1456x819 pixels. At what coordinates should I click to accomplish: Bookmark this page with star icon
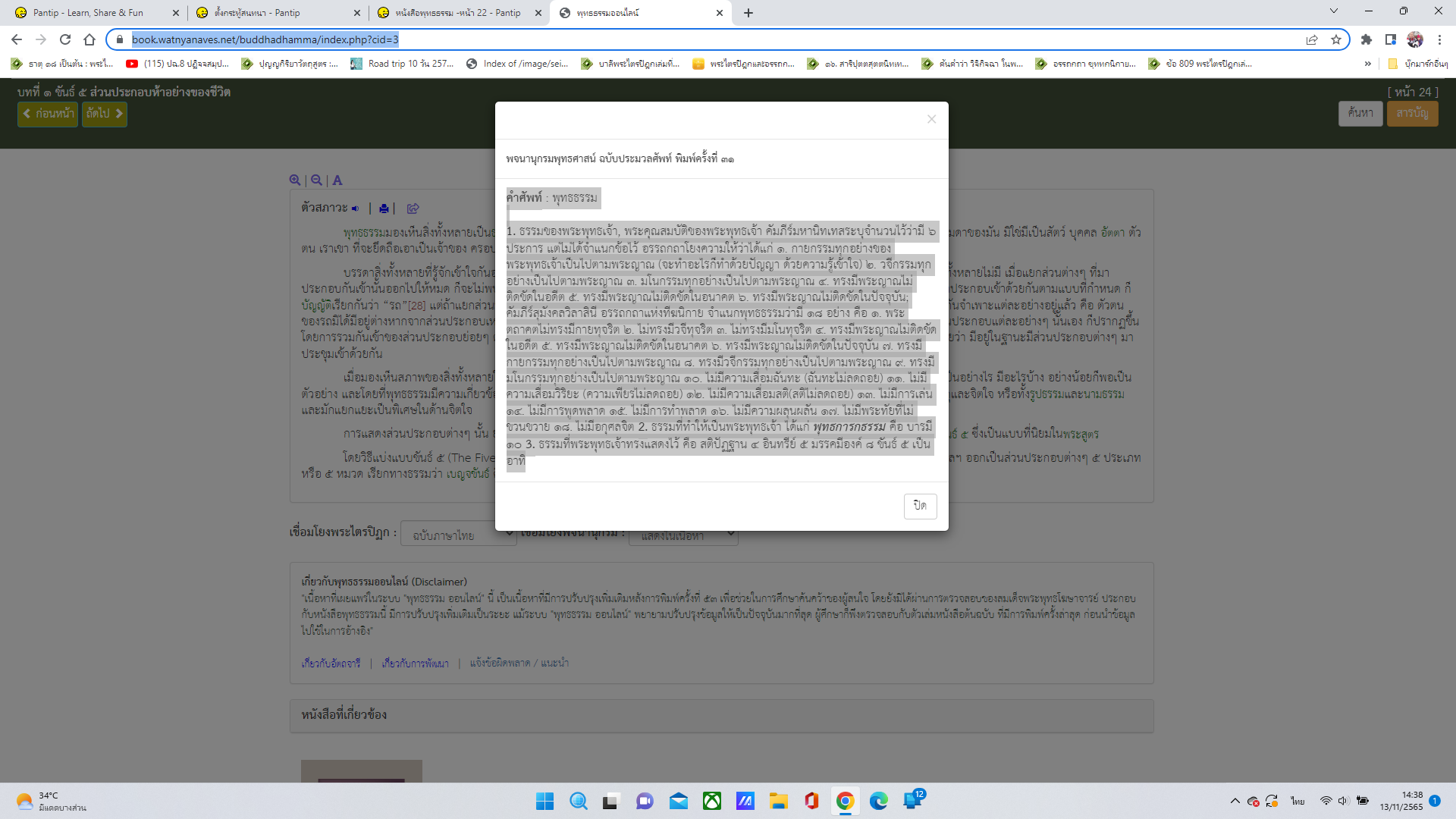1336,39
